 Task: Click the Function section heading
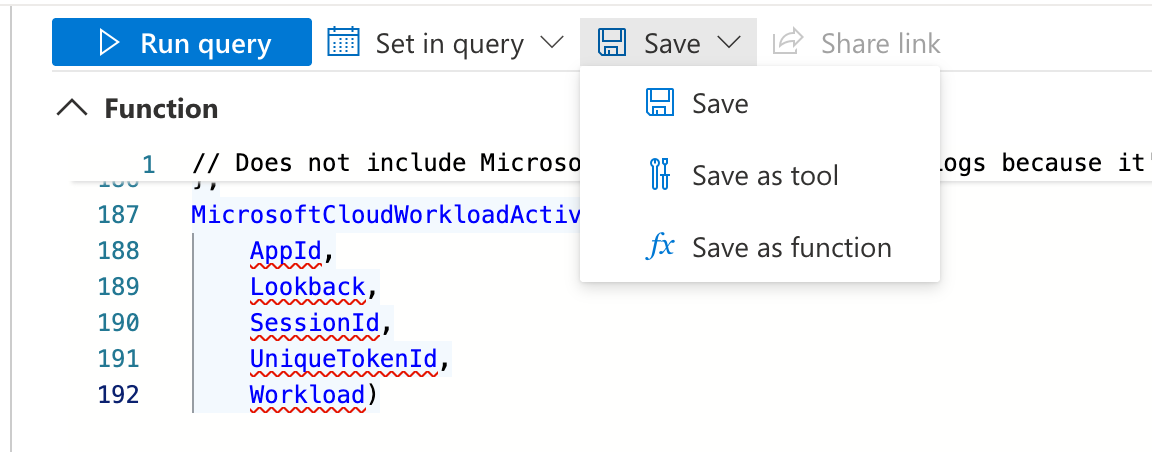[161, 108]
